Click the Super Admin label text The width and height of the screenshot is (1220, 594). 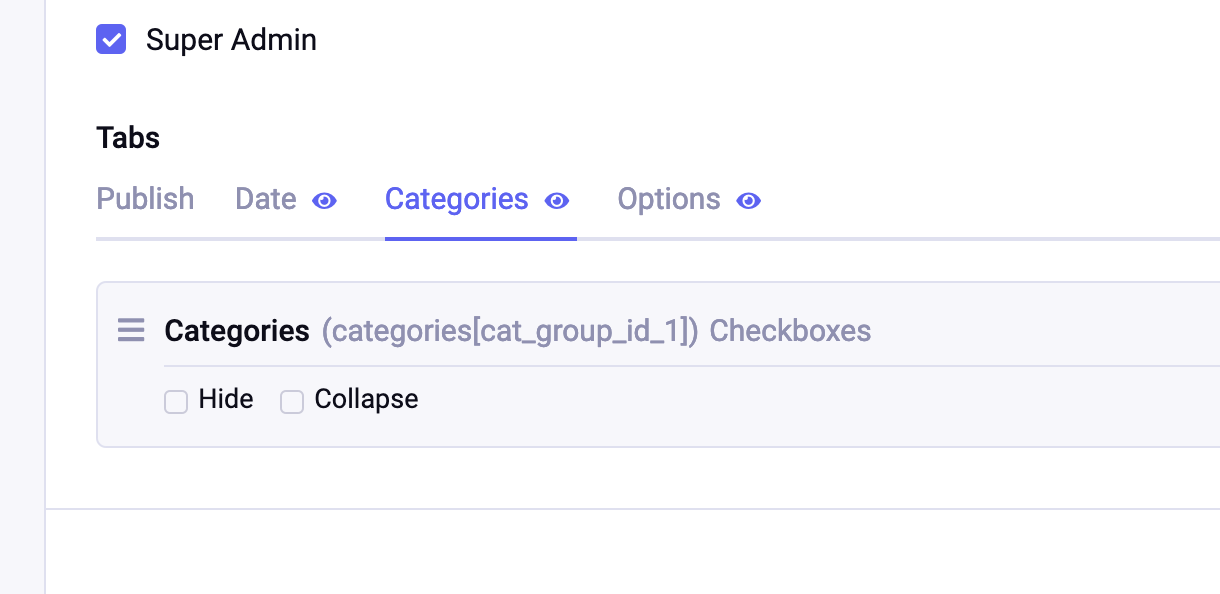(x=231, y=40)
